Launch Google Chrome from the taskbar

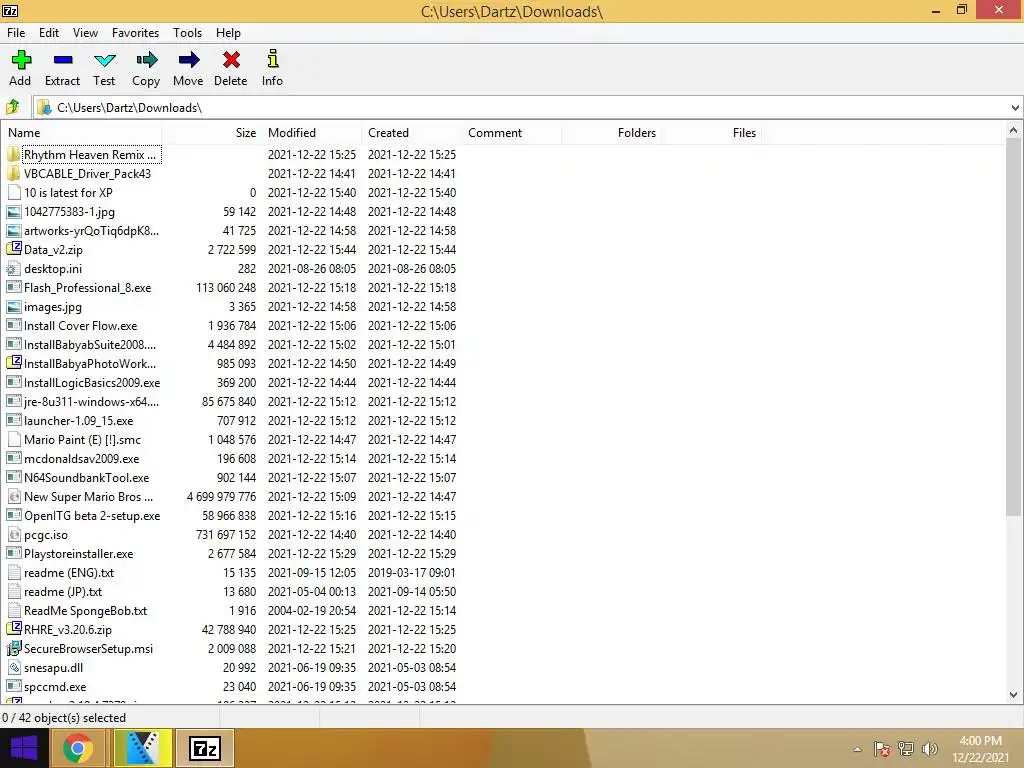(78, 748)
